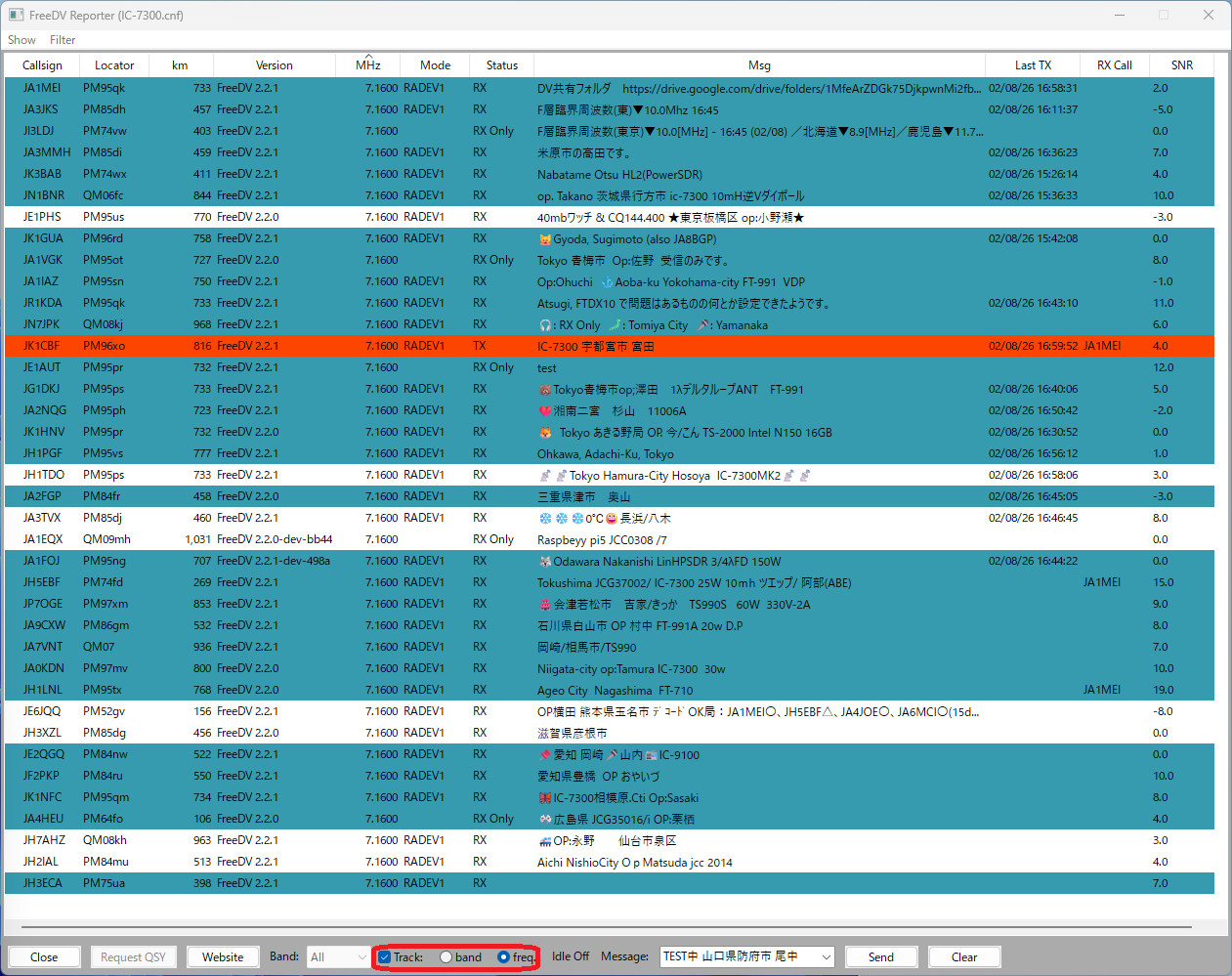Click the emoji in JK1NFC IC-7300 message
The width and height of the screenshot is (1232, 976).
coord(544,798)
